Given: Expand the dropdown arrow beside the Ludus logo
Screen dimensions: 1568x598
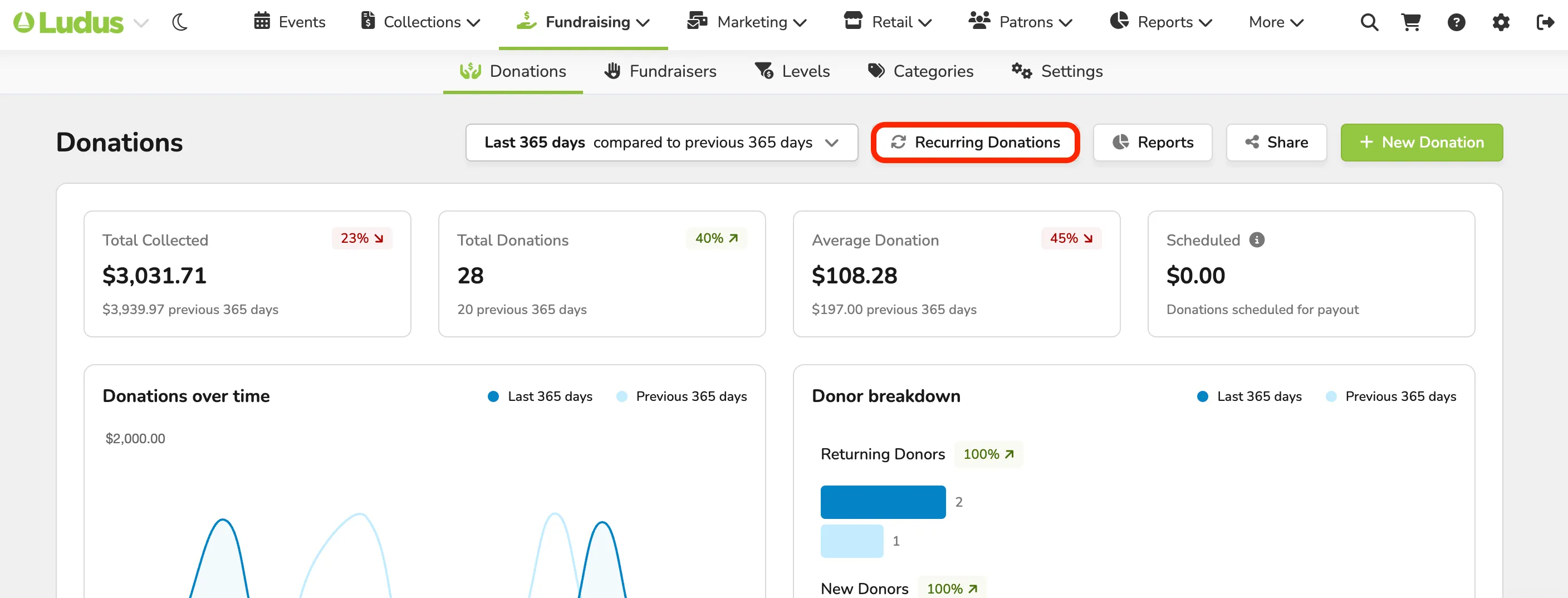Looking at the screenshot, I should pos(141,23).
